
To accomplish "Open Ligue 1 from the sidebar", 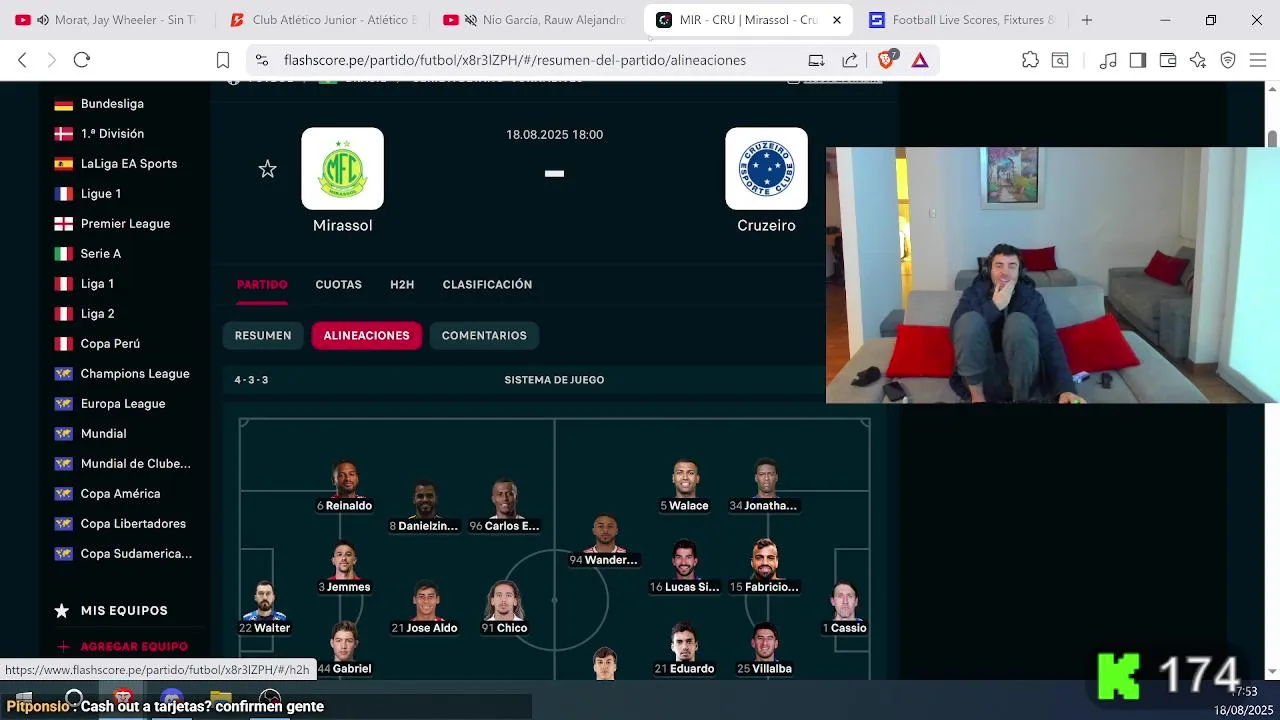I will 101,194.
